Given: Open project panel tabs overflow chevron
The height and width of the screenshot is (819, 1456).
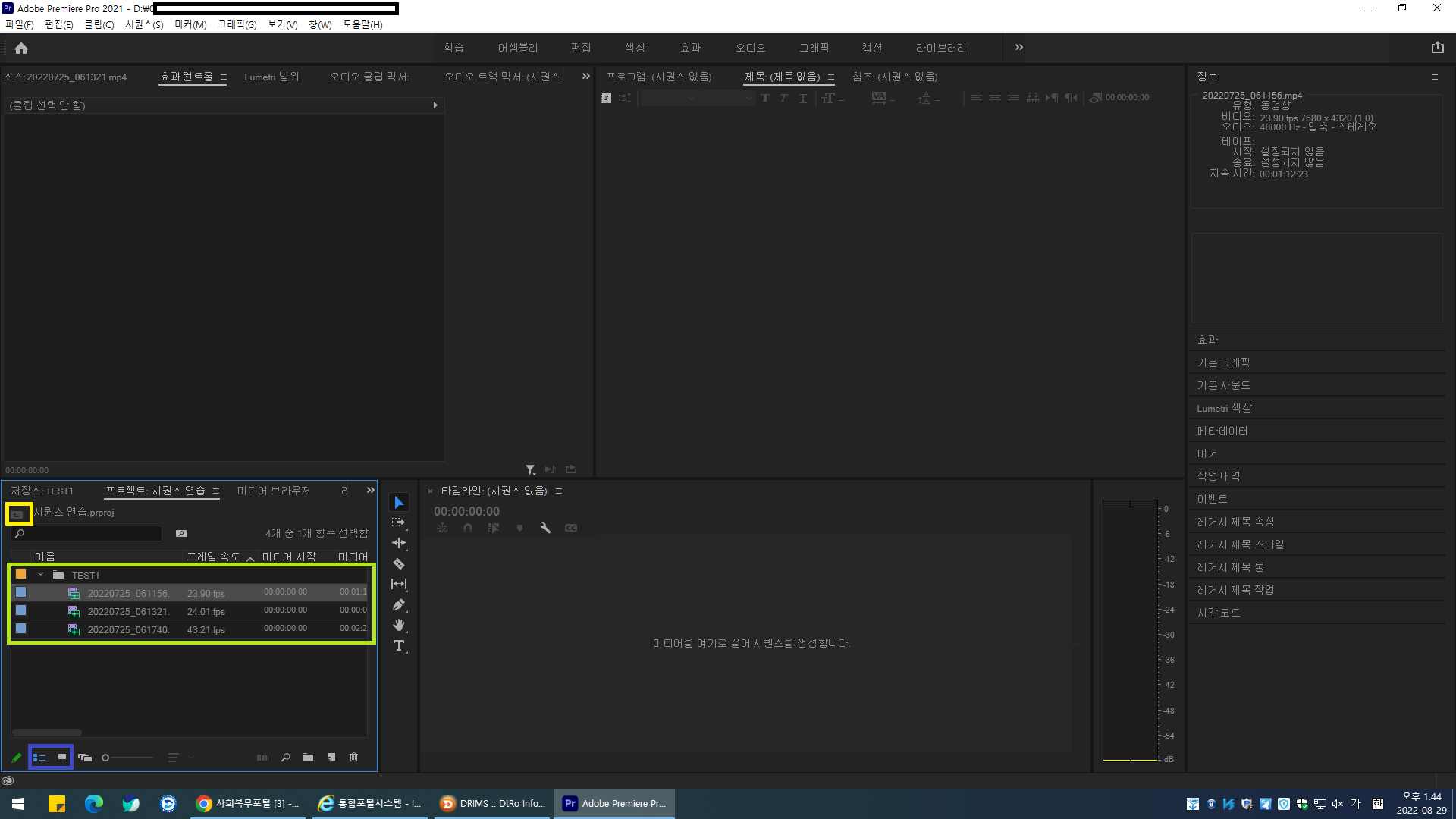Looking at the screenshot, I should pyautogui.click(x=370, y=491).
